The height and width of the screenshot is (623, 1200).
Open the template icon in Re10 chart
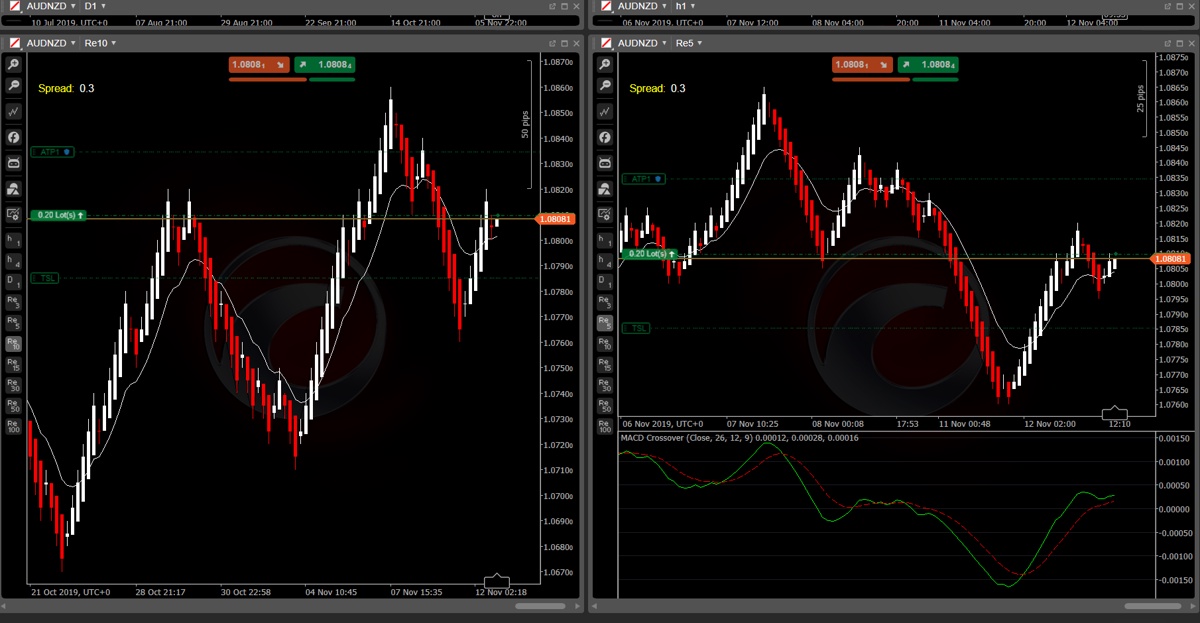14,188
